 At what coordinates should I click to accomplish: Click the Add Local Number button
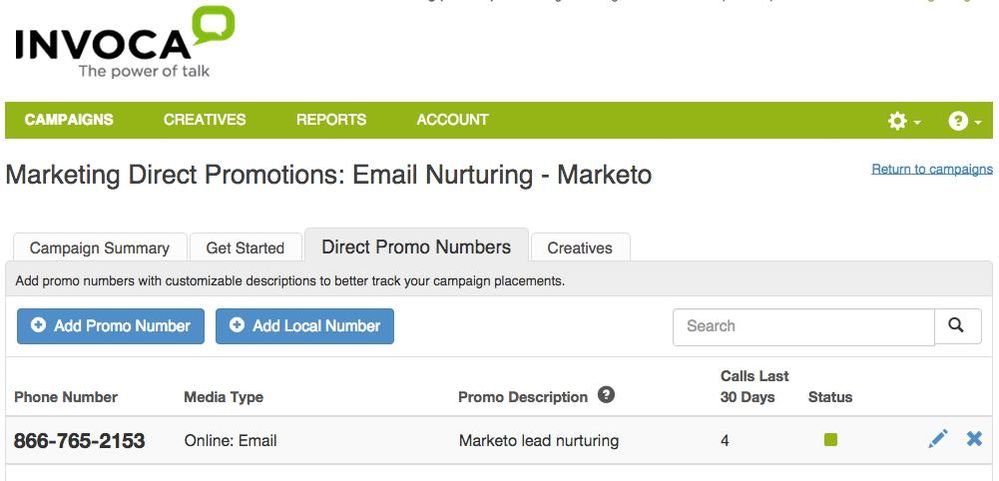[305, 326]
